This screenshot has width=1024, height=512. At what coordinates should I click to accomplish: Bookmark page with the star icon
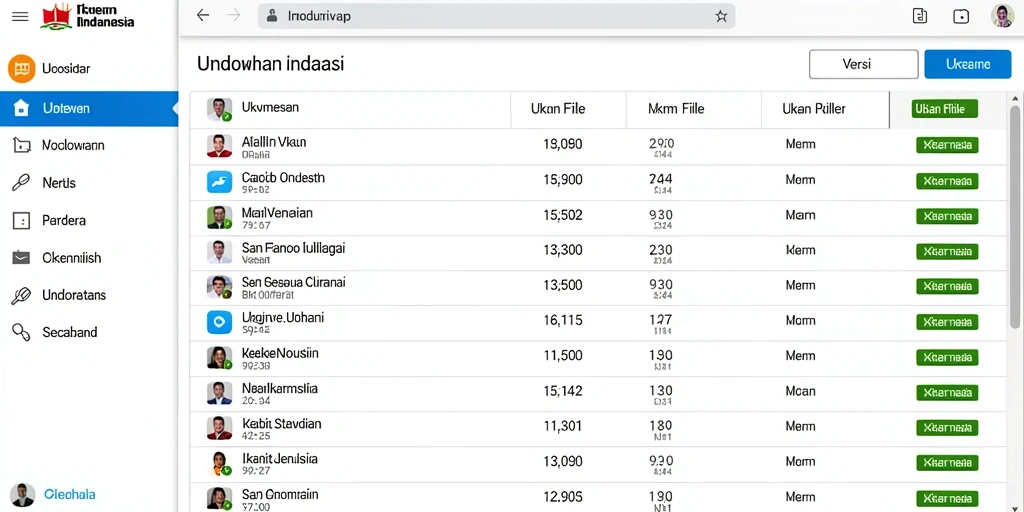point(721,16)
